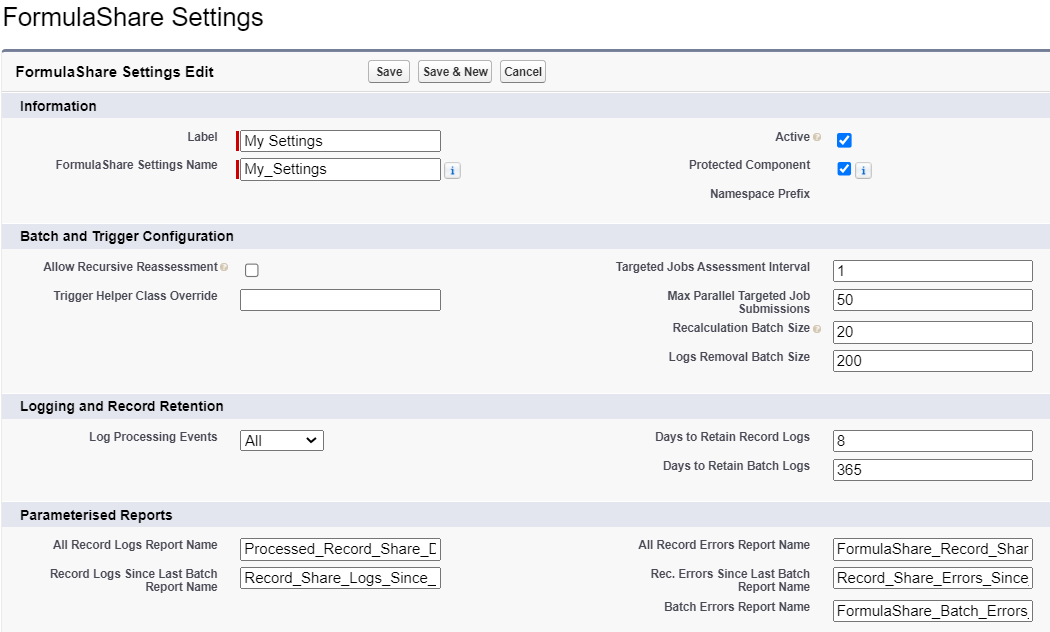Open the help icon for Allow Recursive Reassessment
1050x632 pixels.
point(226,267)
